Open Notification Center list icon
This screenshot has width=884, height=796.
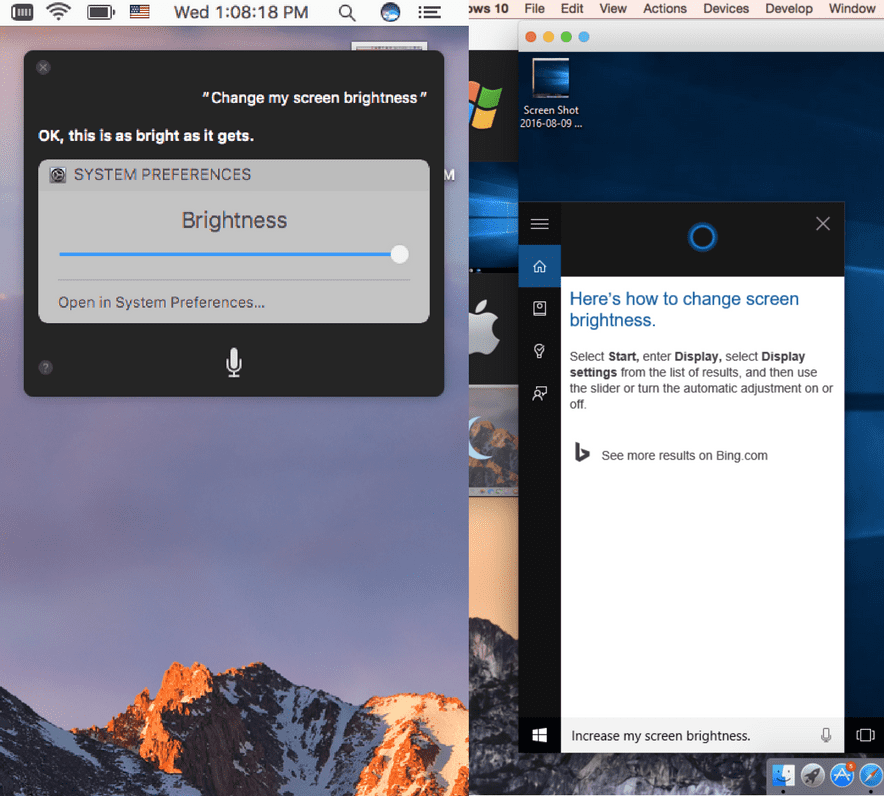coord(429,12)
